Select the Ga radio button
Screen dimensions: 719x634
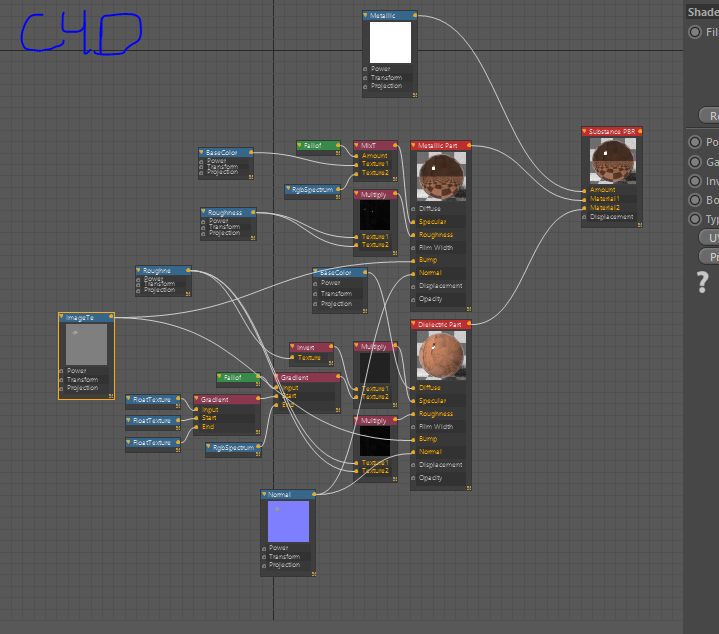click(695, 162)
